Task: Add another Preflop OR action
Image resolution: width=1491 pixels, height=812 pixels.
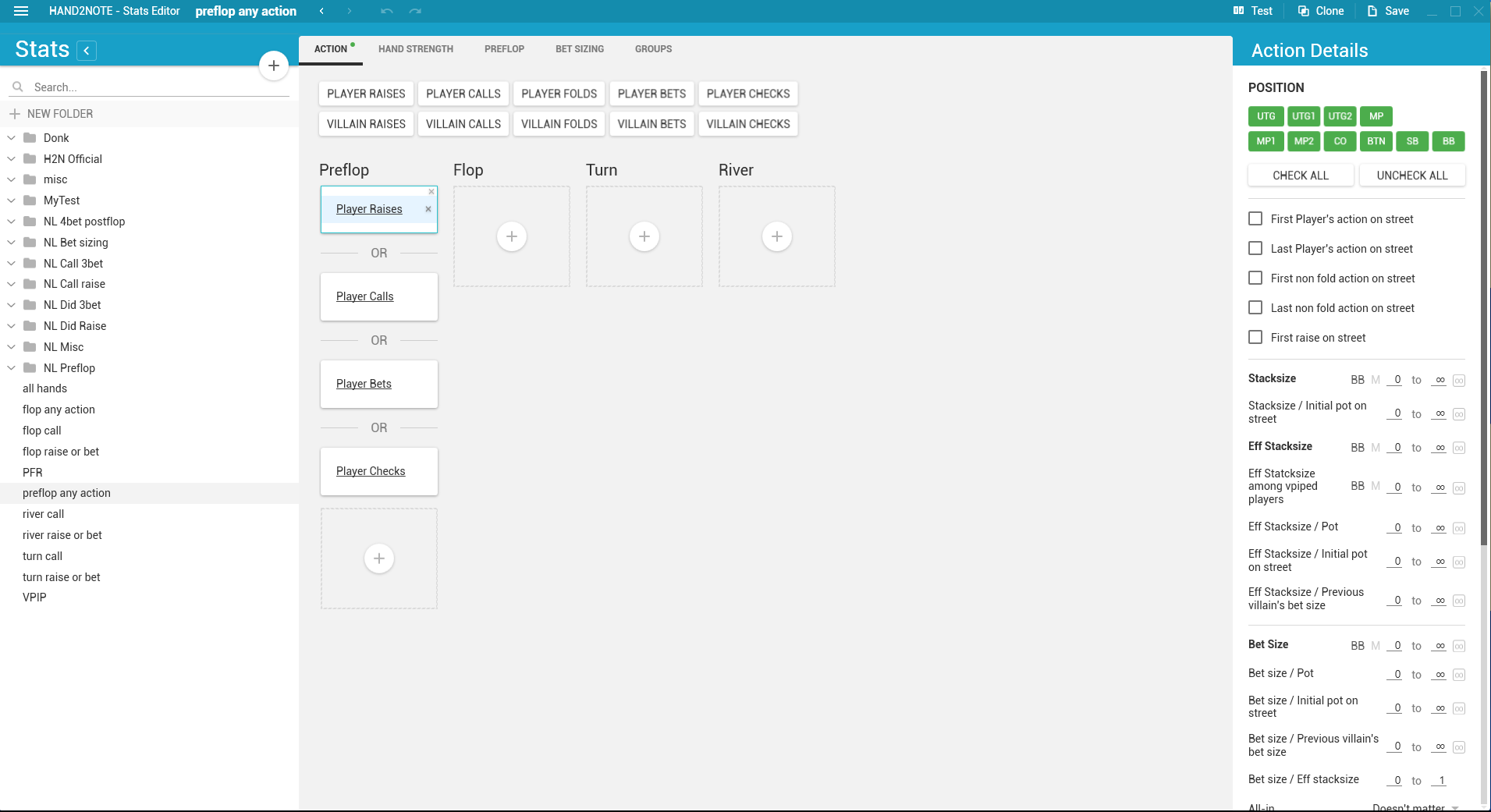Action: click(x=379, y=558)
